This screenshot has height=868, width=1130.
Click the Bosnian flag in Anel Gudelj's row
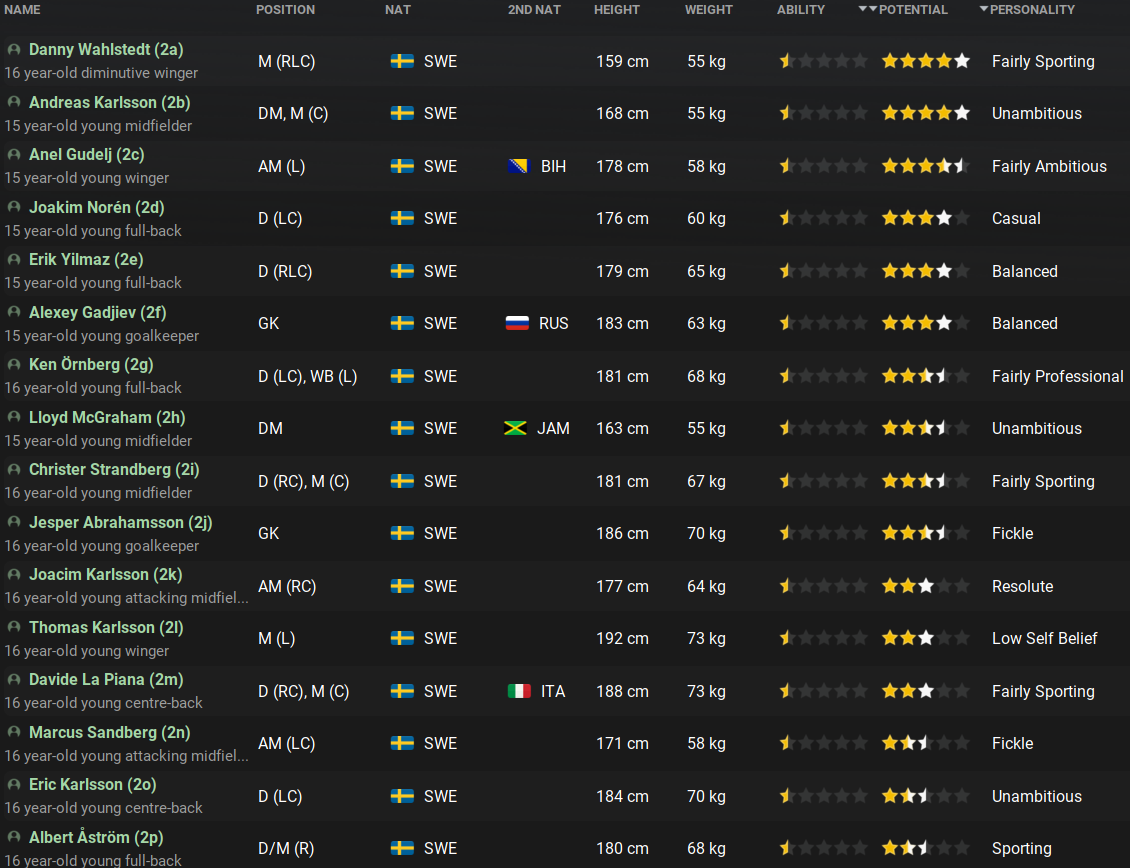point(519,167)
